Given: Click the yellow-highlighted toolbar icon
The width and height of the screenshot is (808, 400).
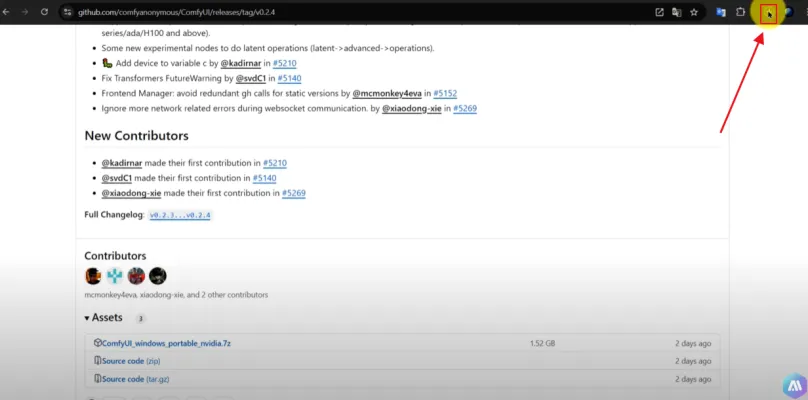Looking at the screenshot, I should click(x=768, y=13).
